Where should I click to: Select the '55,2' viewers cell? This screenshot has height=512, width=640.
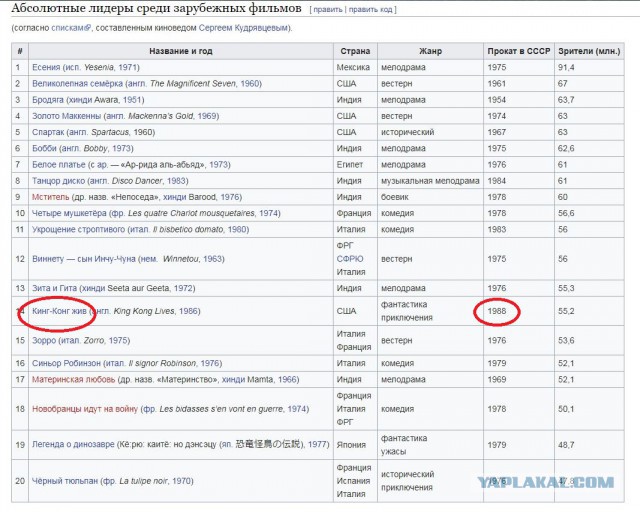[x=589, y=311]
